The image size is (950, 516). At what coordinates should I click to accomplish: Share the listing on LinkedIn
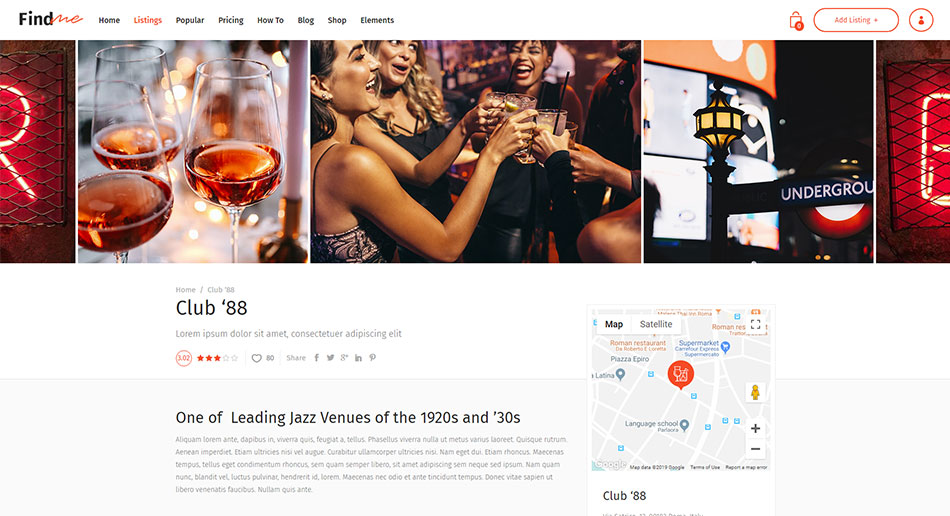tap(358, 358)
